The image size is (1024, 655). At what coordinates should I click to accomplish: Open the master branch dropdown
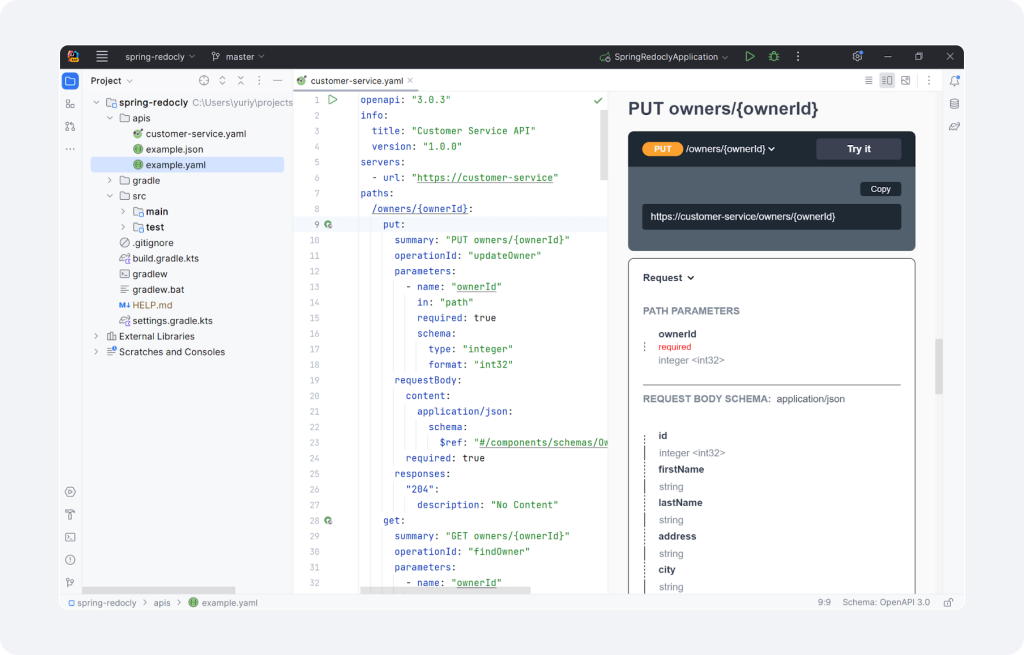point(238,57)
